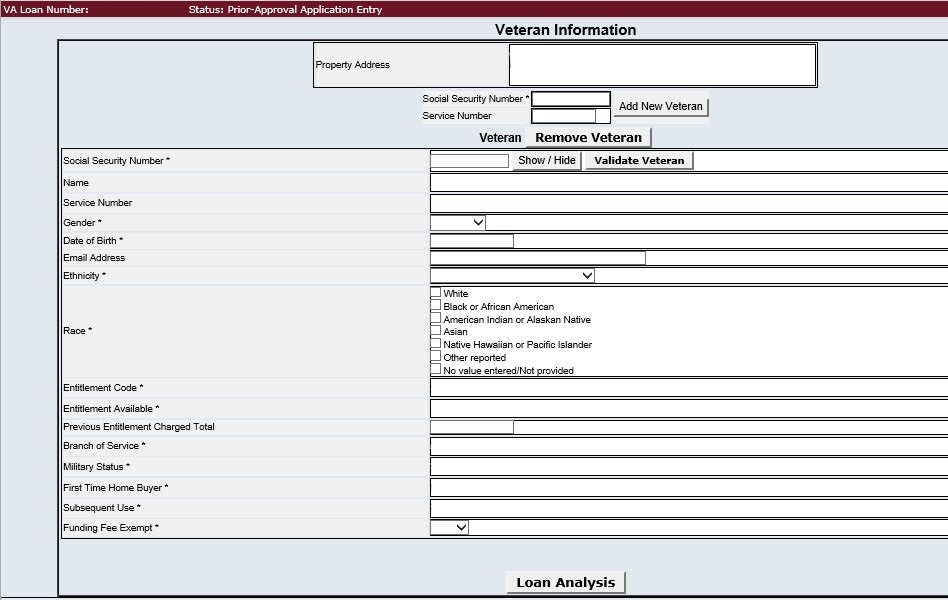948x600 pixels.
Task: Select the Previous Entitlement Charged Total field
Action: click(471, 427)
